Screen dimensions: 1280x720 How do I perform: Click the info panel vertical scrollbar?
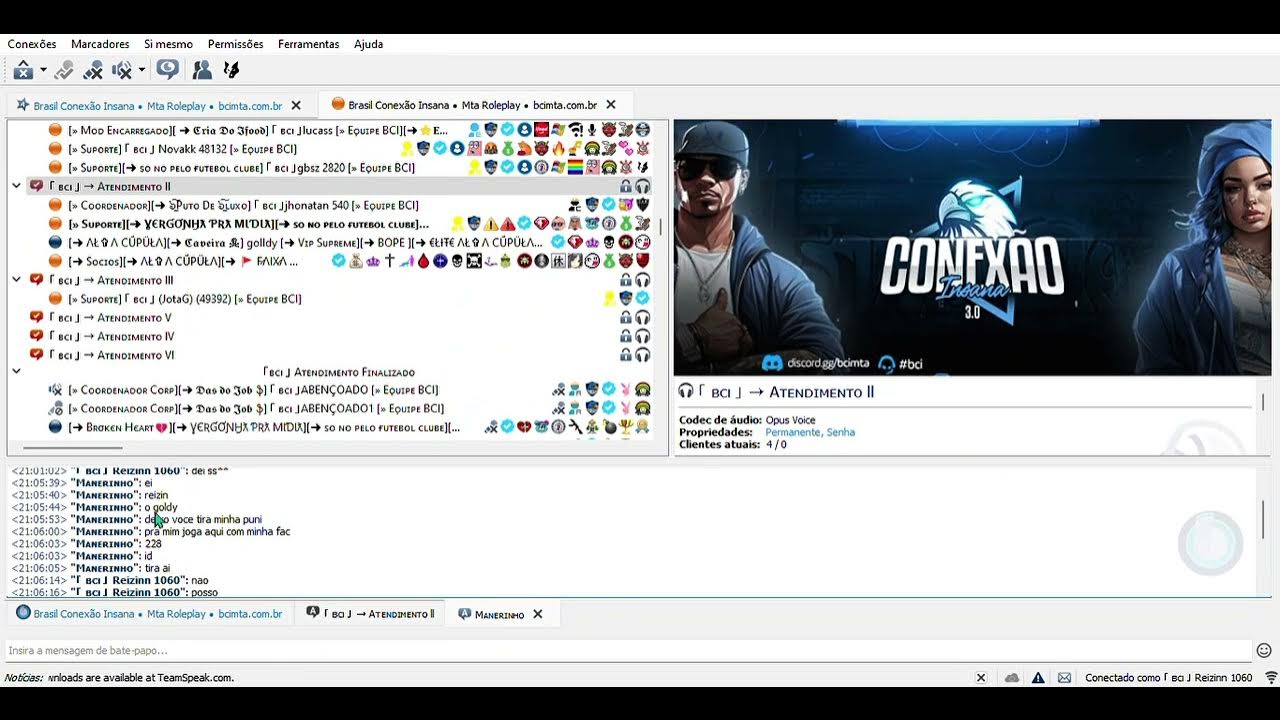coord(1264,402)
